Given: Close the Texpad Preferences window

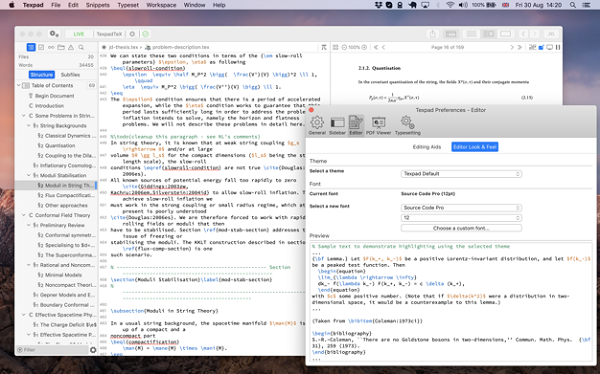Looking at the screenshot, I should 311,110.
